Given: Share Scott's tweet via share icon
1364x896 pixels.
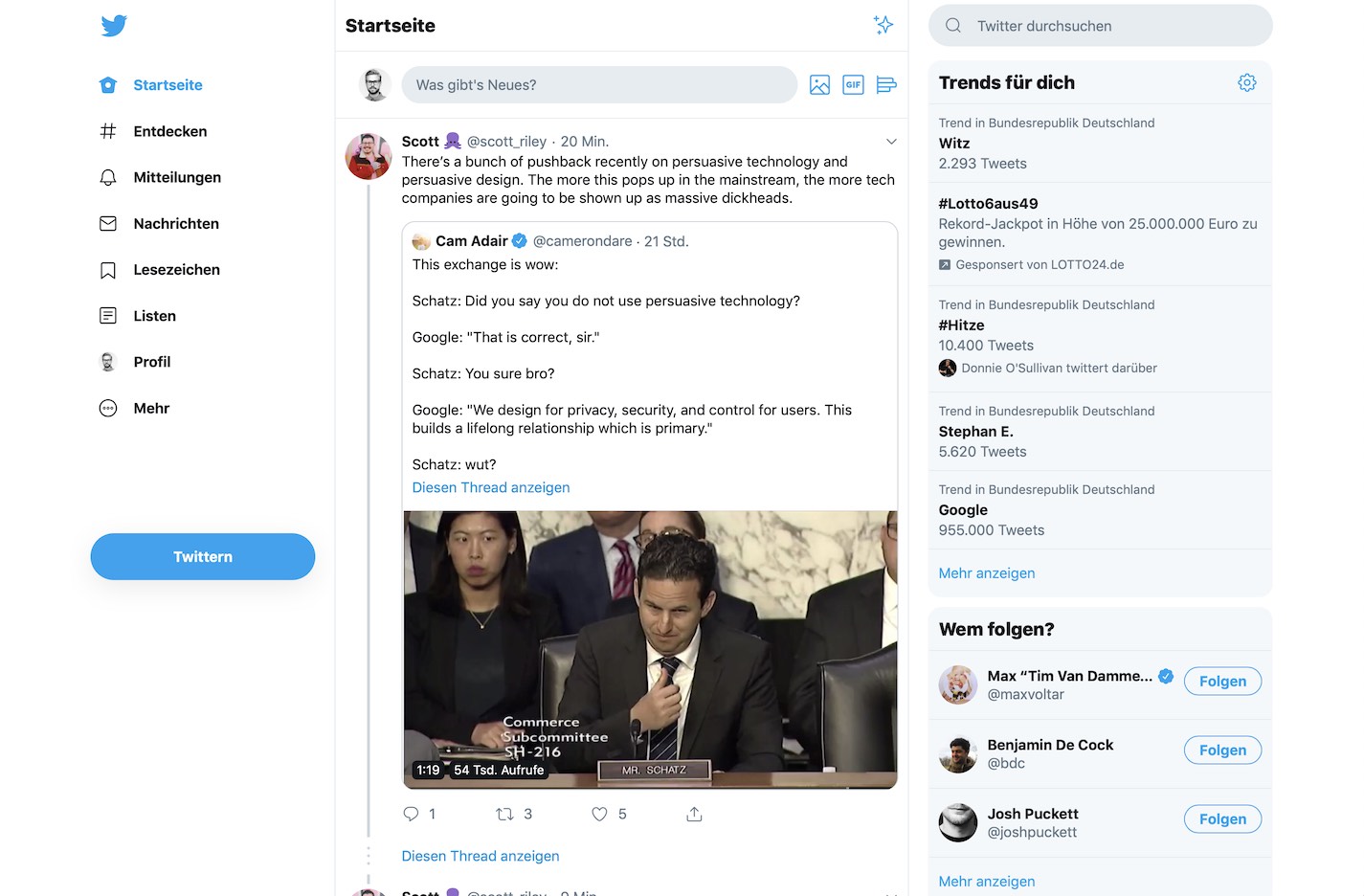Looking at the screenshot, I should coord(694,814).
